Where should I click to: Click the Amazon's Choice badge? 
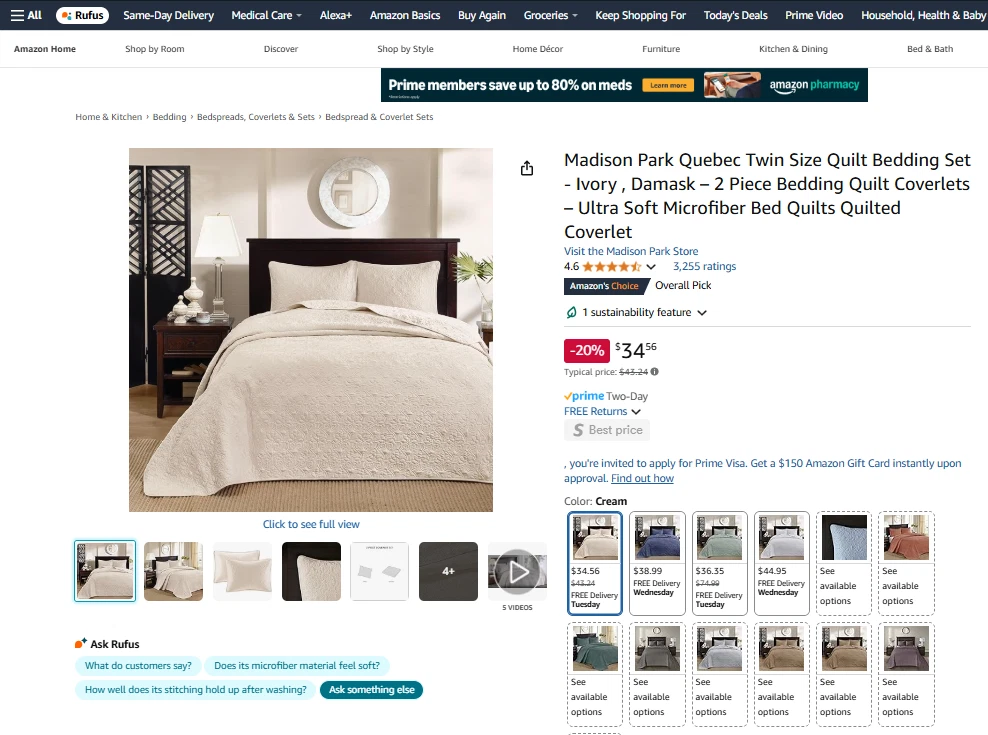pos(604,286)
